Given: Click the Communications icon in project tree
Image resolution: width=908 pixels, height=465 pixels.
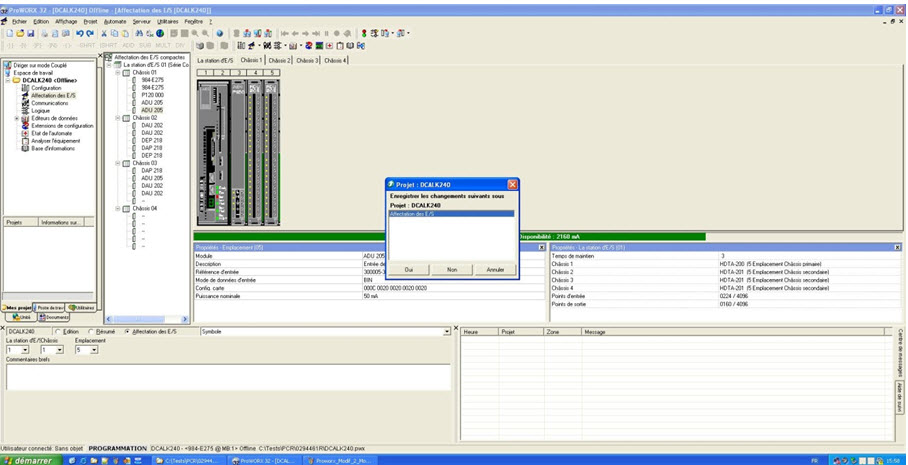Looking at the screenshot, I should pos(25,103).
